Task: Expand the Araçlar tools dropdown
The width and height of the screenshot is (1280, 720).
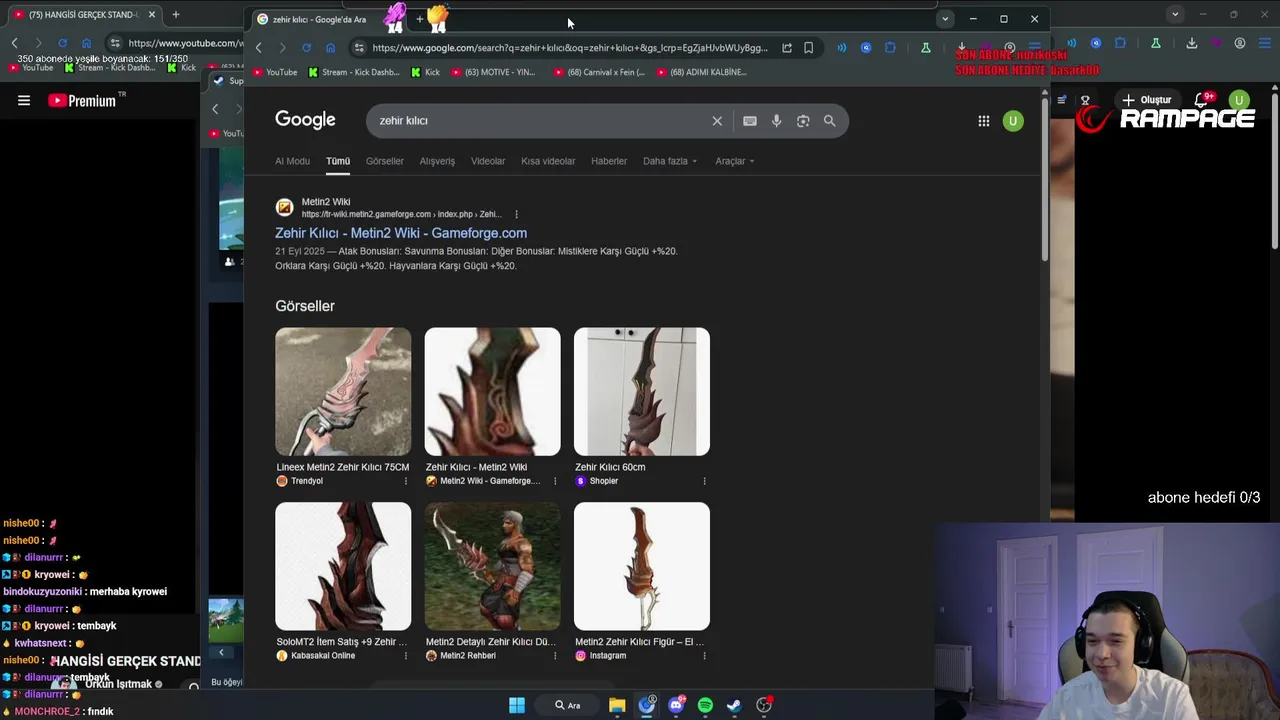Action: (735, 161)
